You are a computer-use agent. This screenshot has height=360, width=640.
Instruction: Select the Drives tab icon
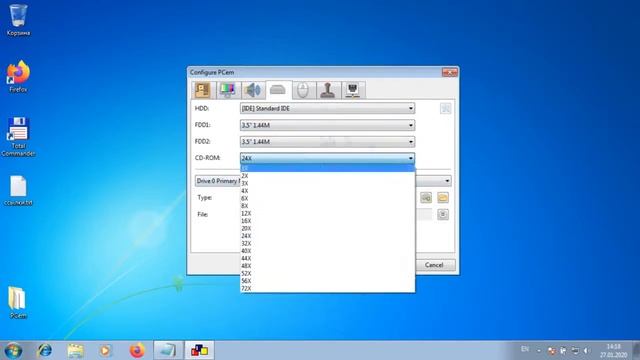(x=278, y=89)
